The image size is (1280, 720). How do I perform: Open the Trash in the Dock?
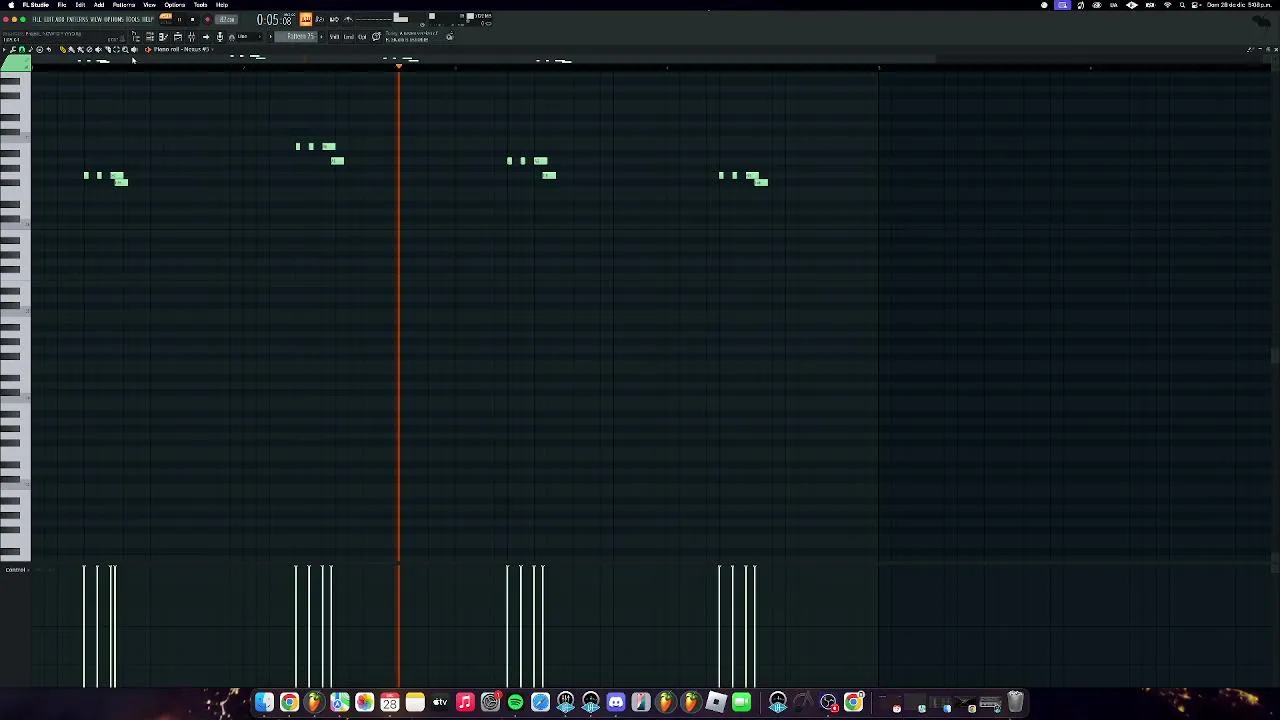pos(1015,703)
